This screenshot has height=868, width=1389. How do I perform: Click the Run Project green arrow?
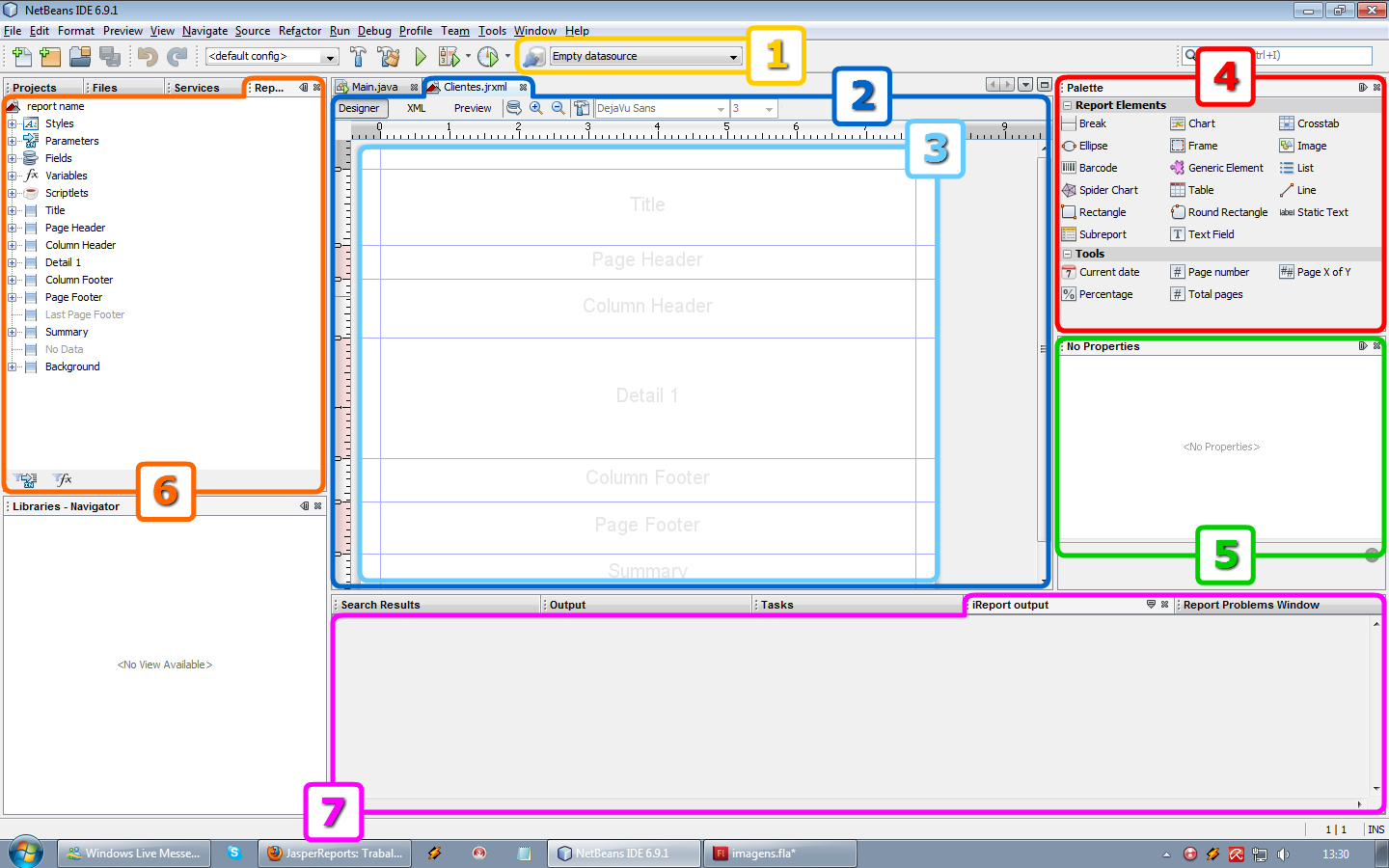tap(421, 57)
